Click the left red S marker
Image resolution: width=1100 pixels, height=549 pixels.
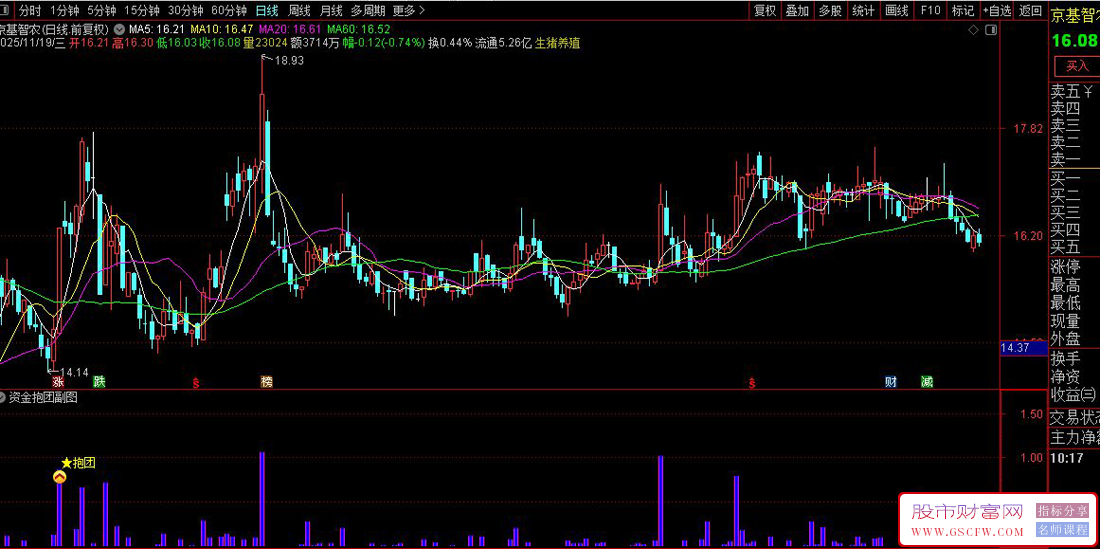pyautogui.click(x=197, y=383)
